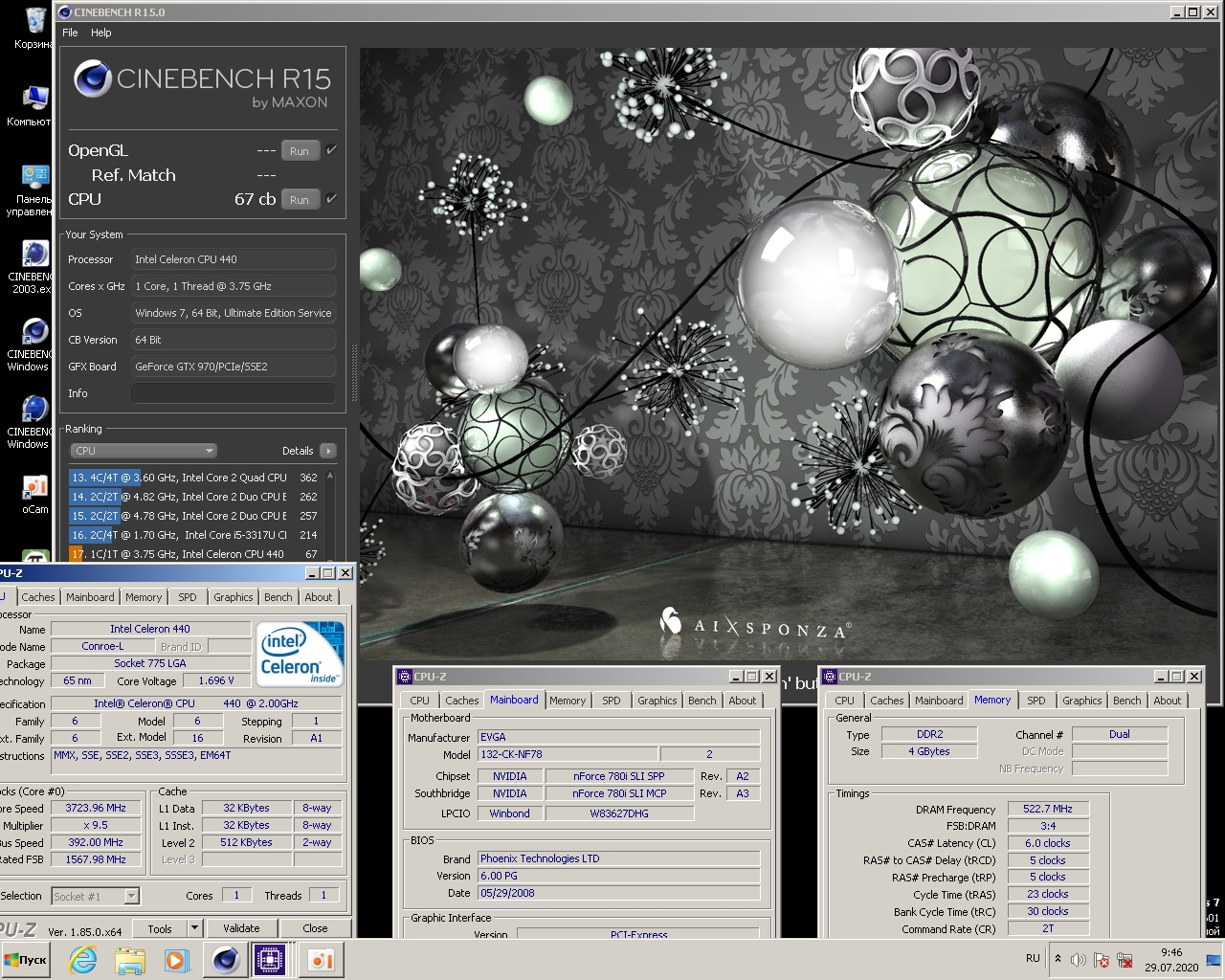Image resolution: width=1225 pixels, height=980 pixels.
Task: Click the Cinebench title bar icon
Action: point(65,11)
